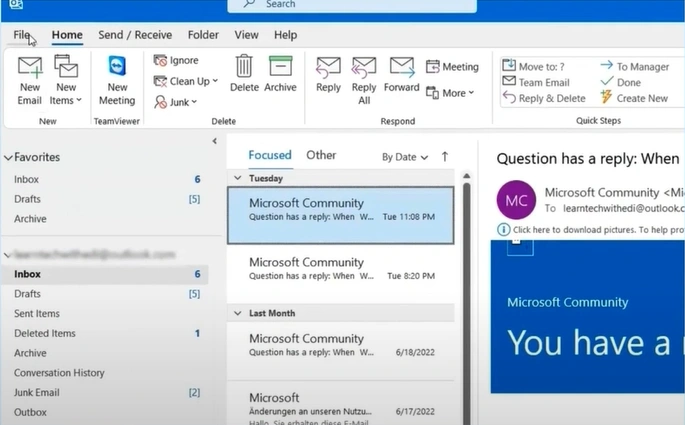This screenshot has height=425, width=685.
Task: Start a New TeamViewer Meeting
Action: tap(117, 81)
